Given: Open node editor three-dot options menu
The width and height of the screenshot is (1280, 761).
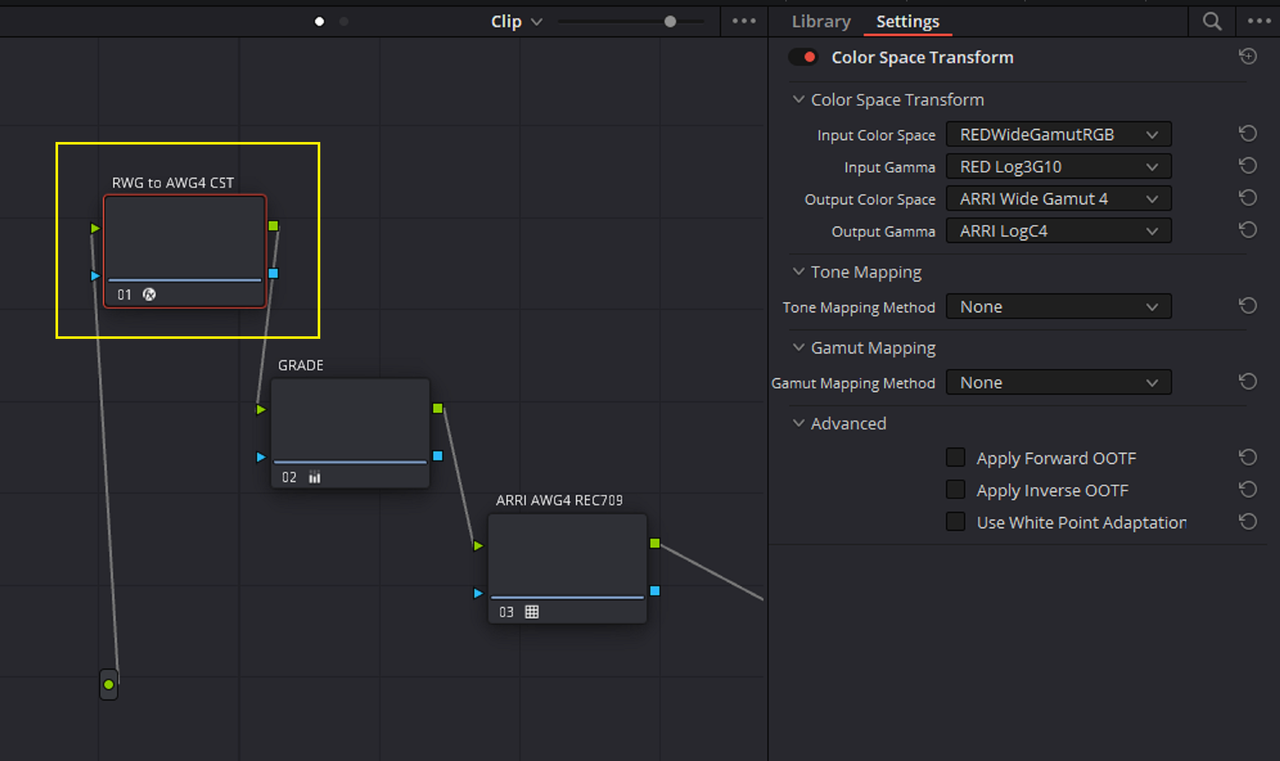Looking at the screenshot, I should [x=744, y=21].
